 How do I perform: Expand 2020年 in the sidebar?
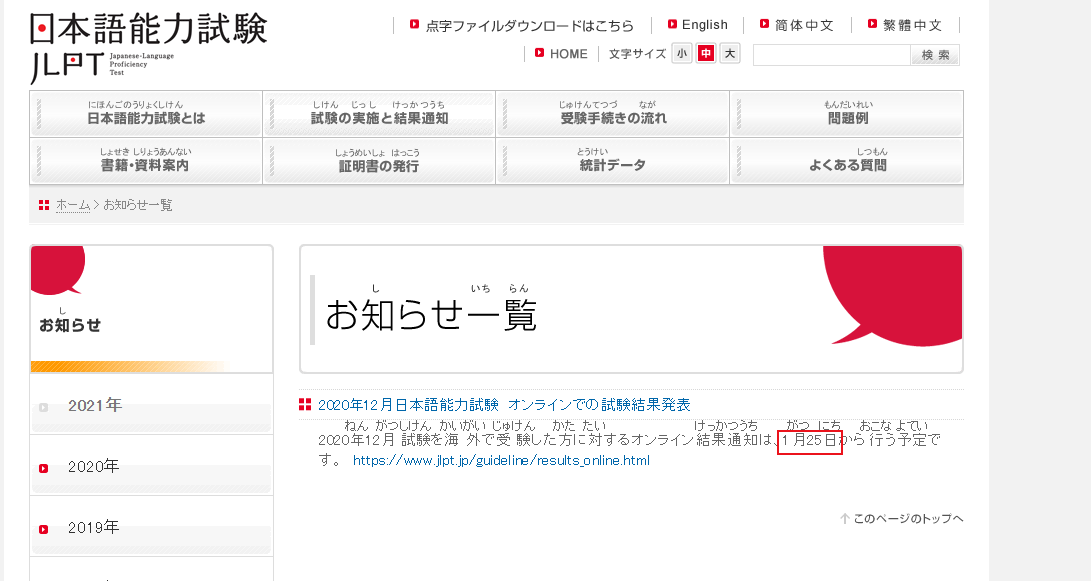click(93, 467)
